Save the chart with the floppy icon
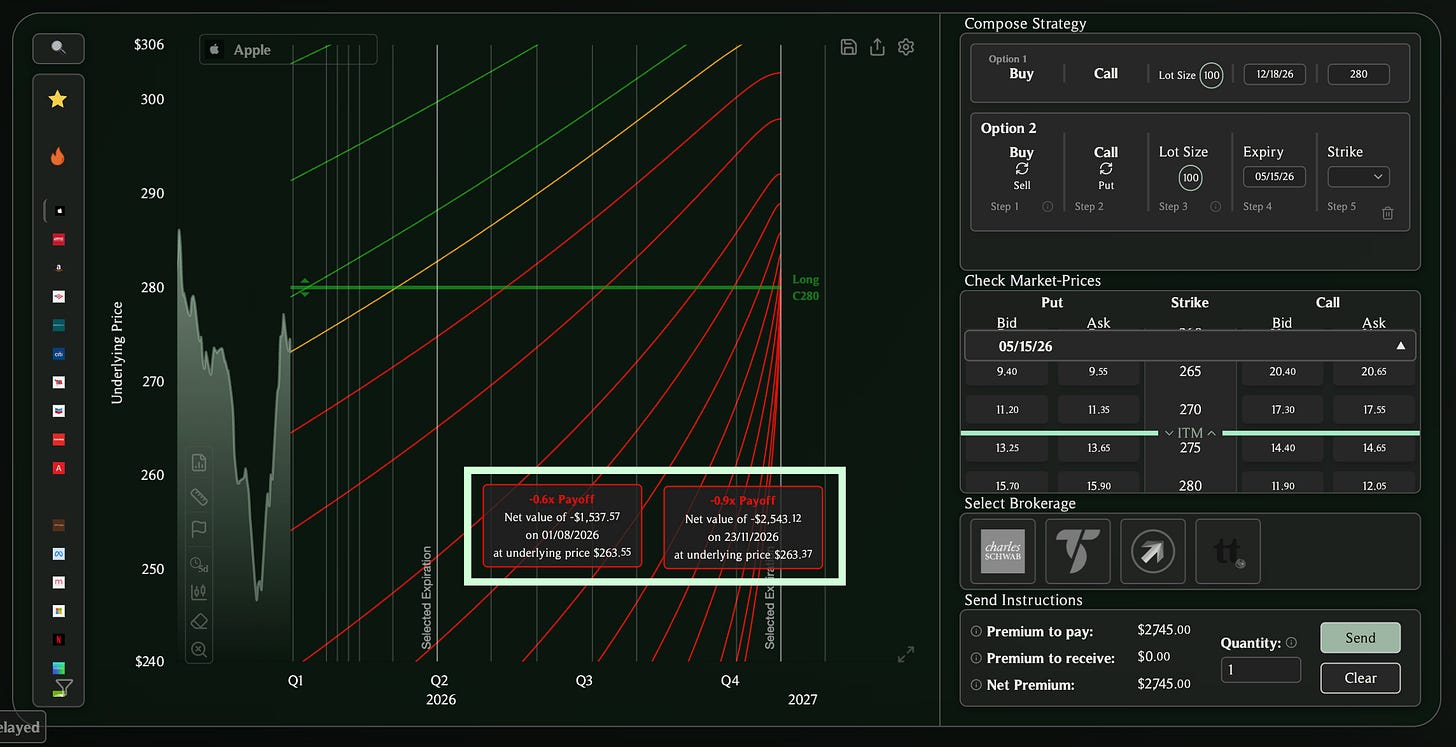Image resolution: width=1456 pixels, height=747 pixels. click(x=849, y=47)
